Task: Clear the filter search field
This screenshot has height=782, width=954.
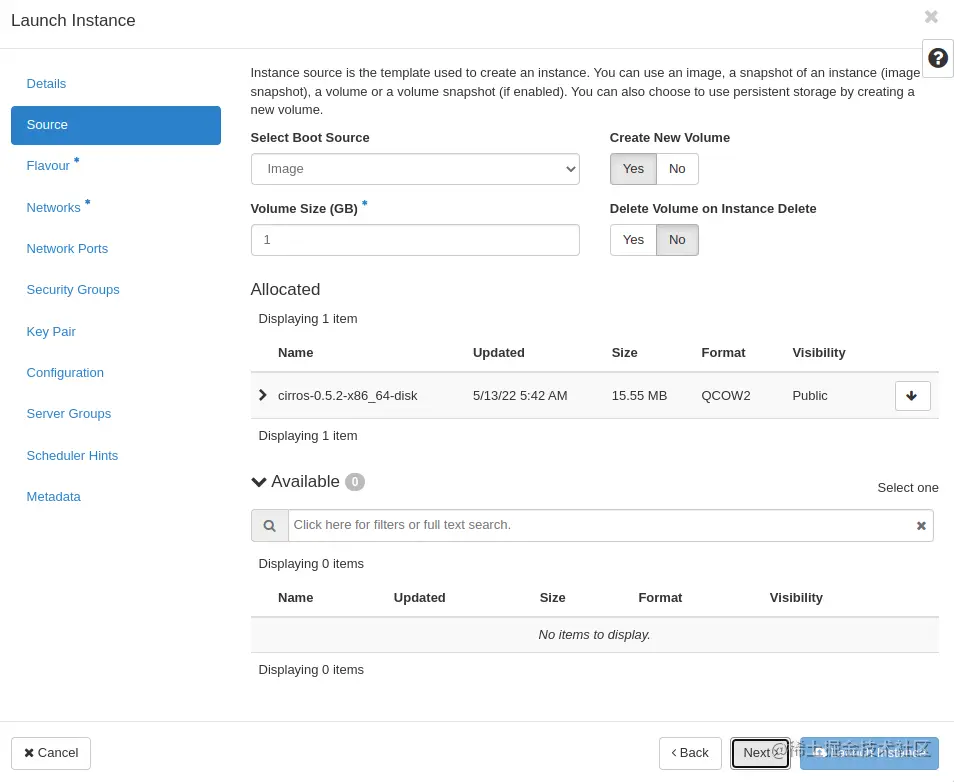Action: click(920, 525)
